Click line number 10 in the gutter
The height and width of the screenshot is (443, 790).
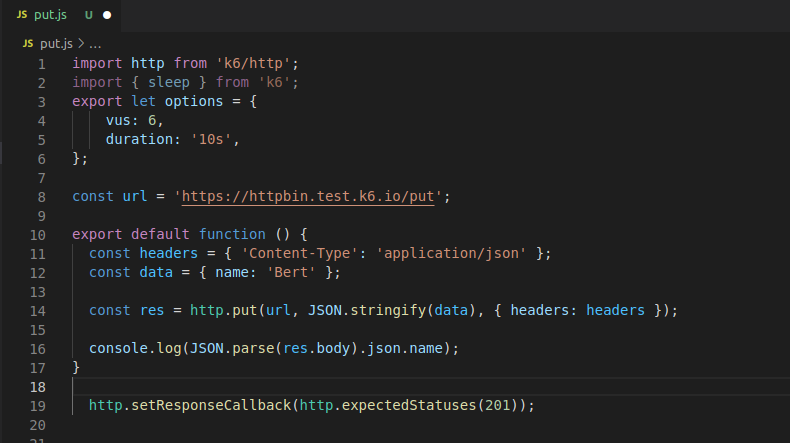[x=38, y=235]
